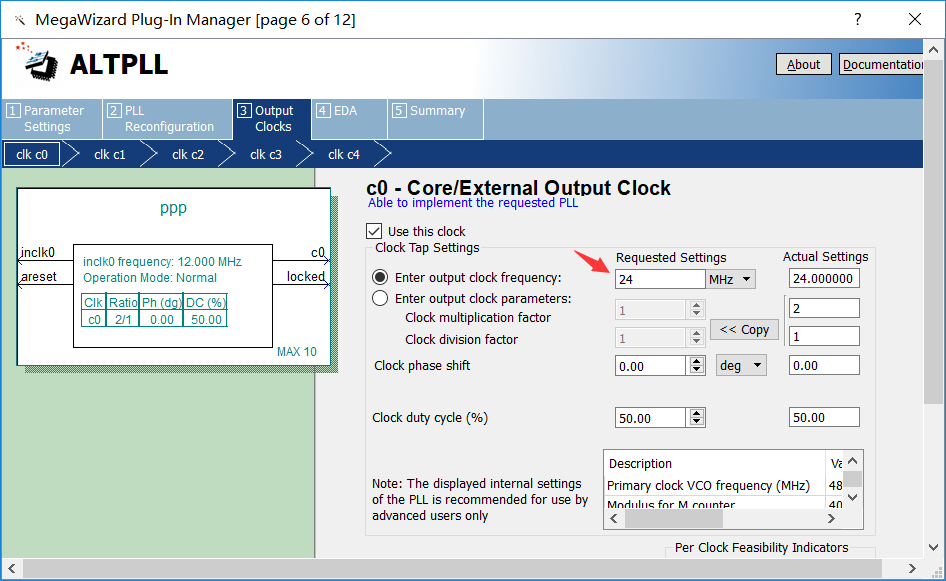Toggle the Use this clock checkbox

tap(374, 231)
